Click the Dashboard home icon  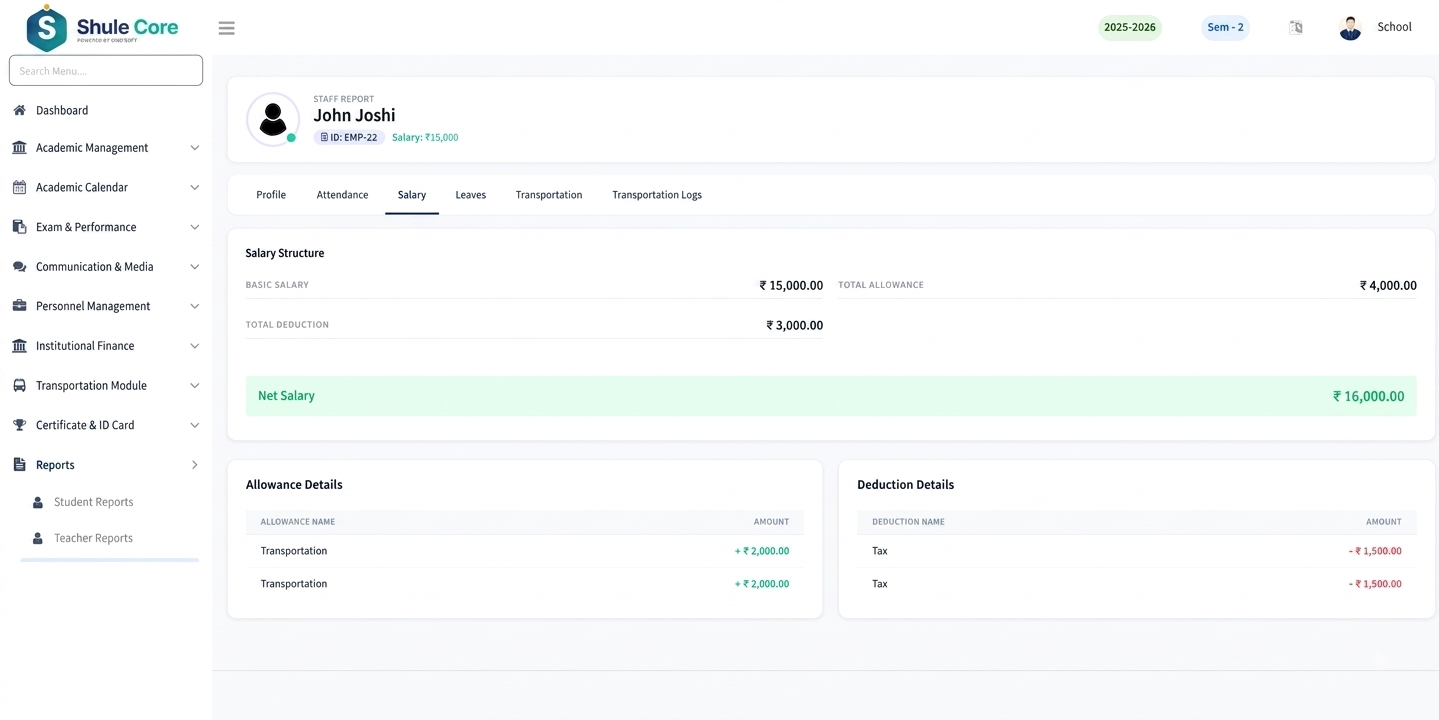(x=19, y=110)
